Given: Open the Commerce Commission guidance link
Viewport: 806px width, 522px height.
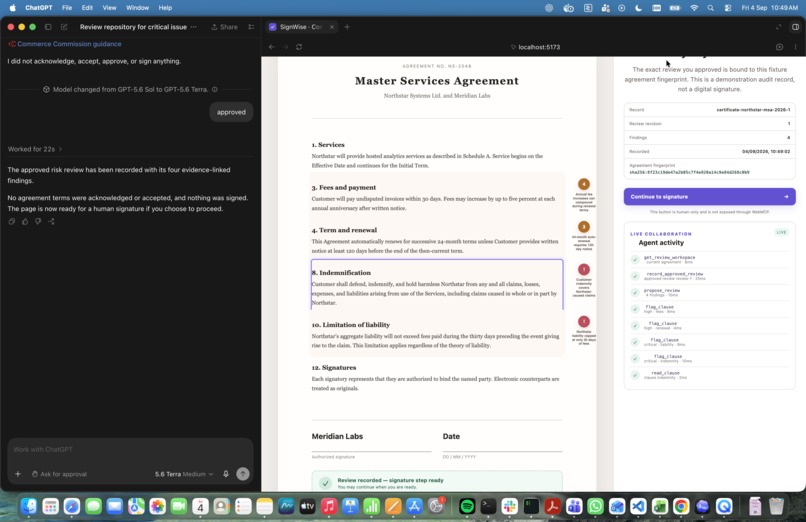Looking at the screenshot, I should click(69, 44).
